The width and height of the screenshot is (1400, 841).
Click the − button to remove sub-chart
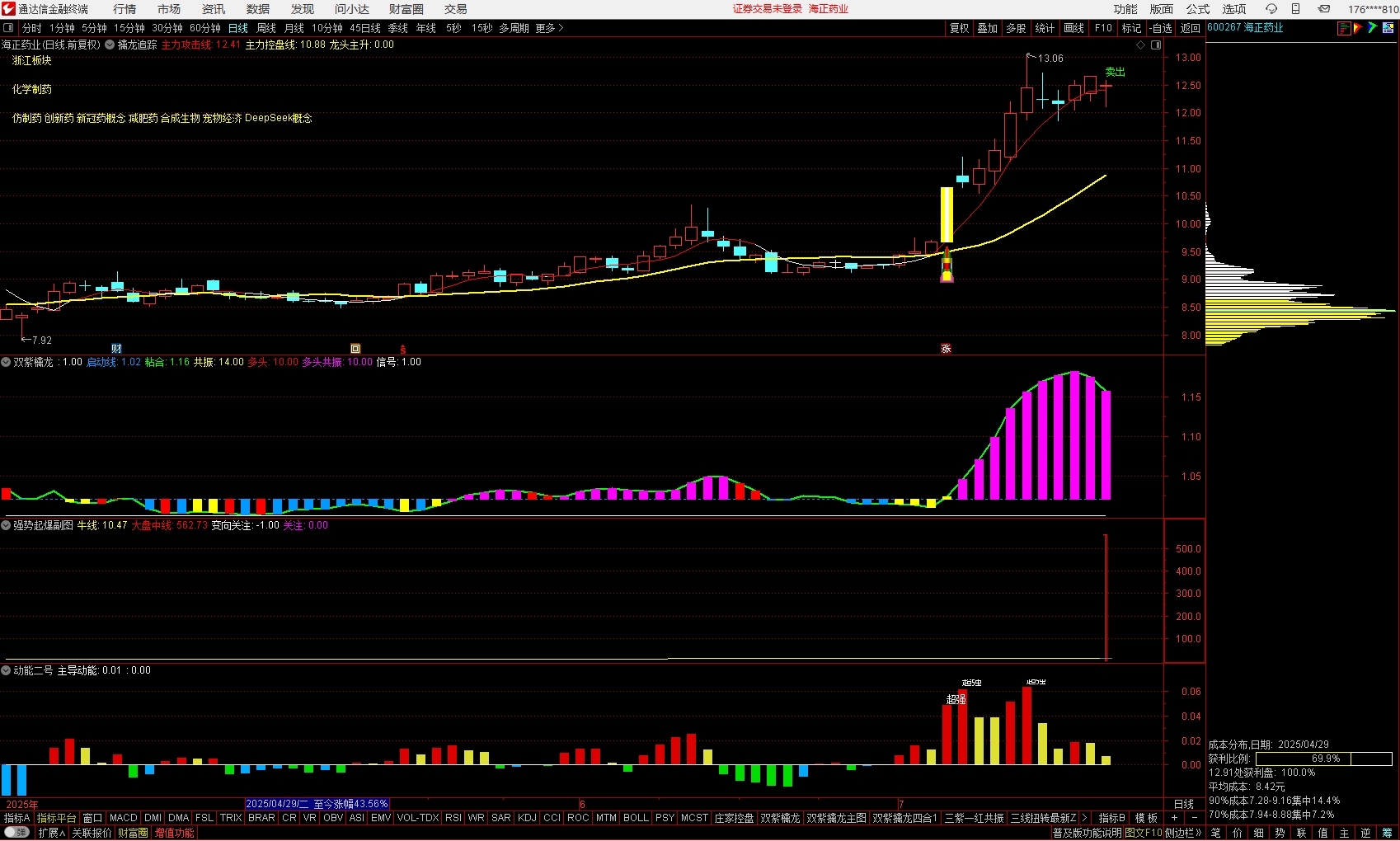tap(1195, 818)
